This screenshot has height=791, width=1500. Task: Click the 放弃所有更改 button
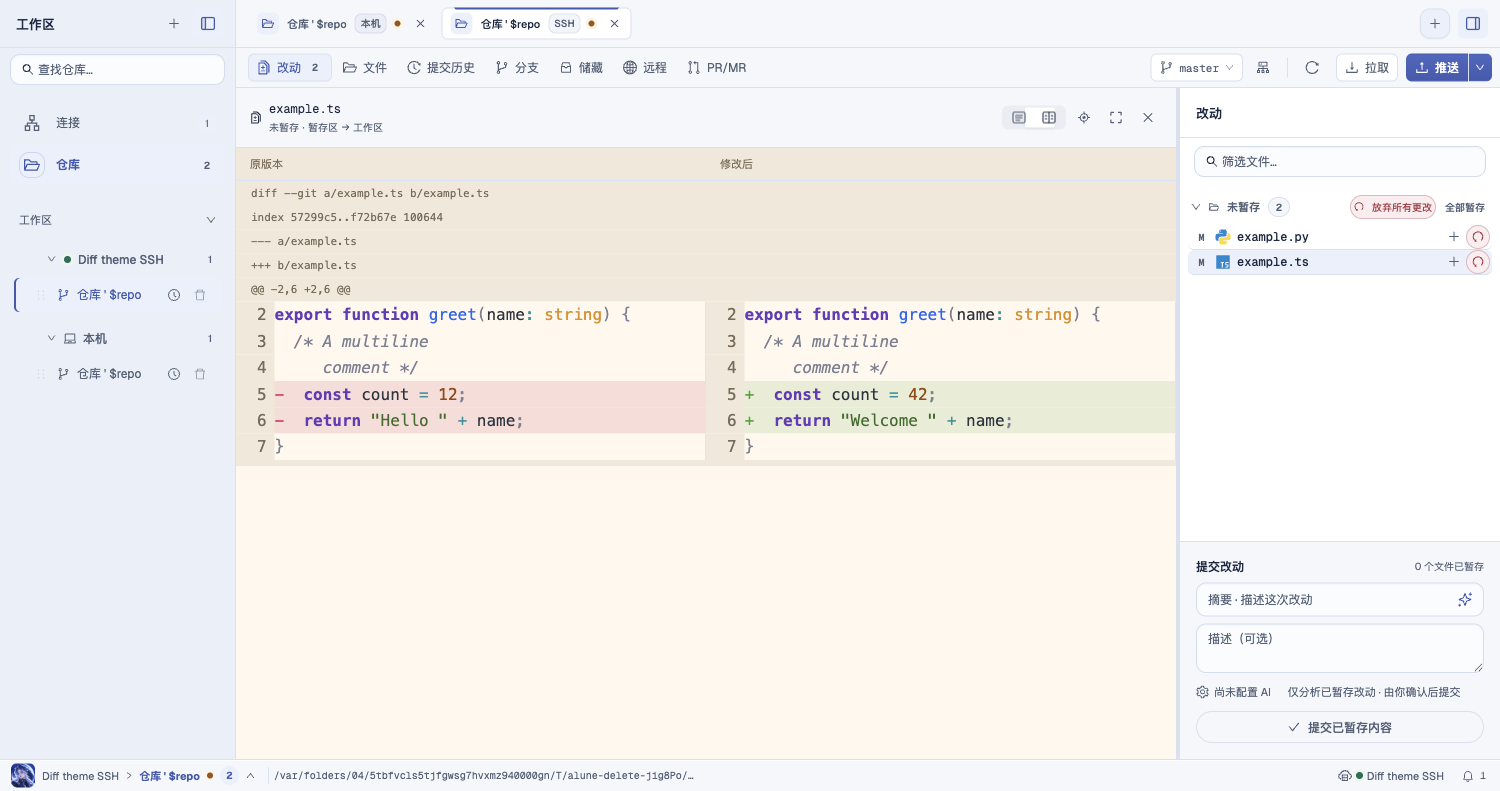pyautogui.click(x=1393, y=207)
